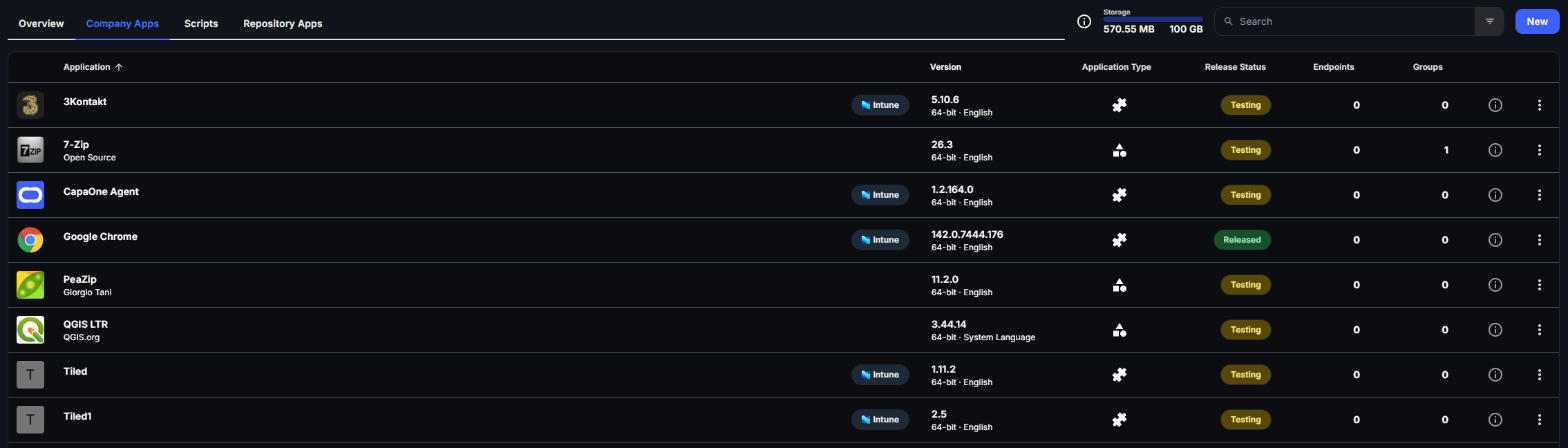Click the Released status badge for Chrome
Screen dimensions: 1568x448
pos(1242,240)
